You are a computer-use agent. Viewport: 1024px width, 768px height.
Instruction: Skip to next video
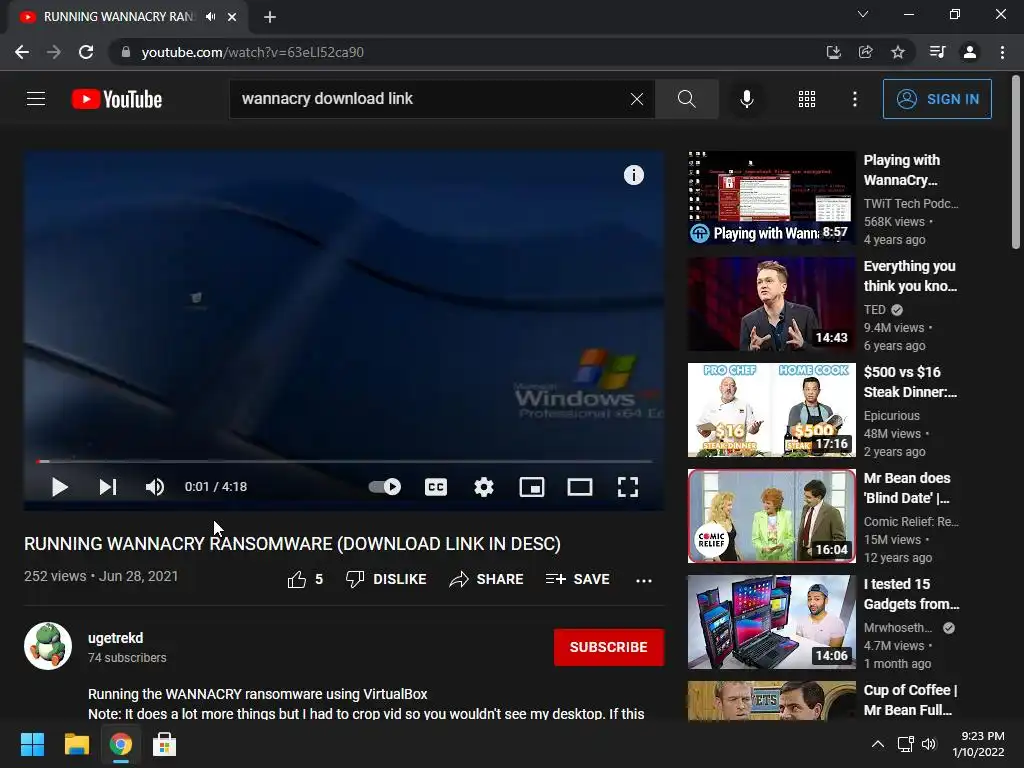[108, 487]
